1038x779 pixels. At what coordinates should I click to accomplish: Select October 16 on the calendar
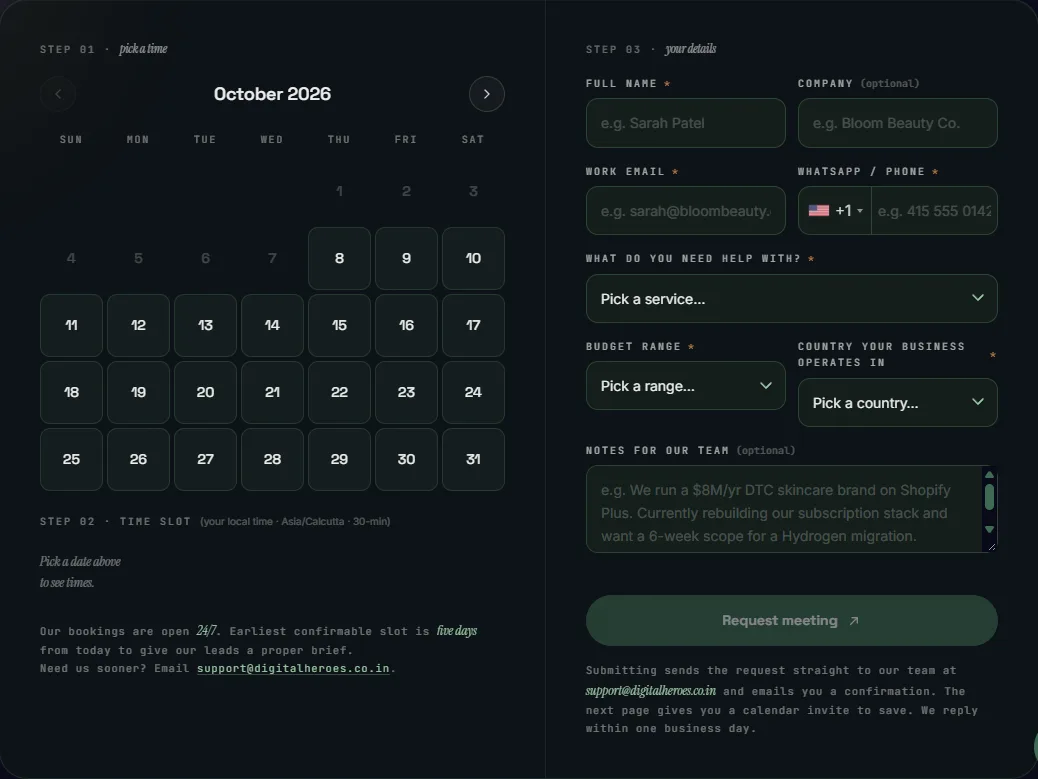tap(406, 325)
